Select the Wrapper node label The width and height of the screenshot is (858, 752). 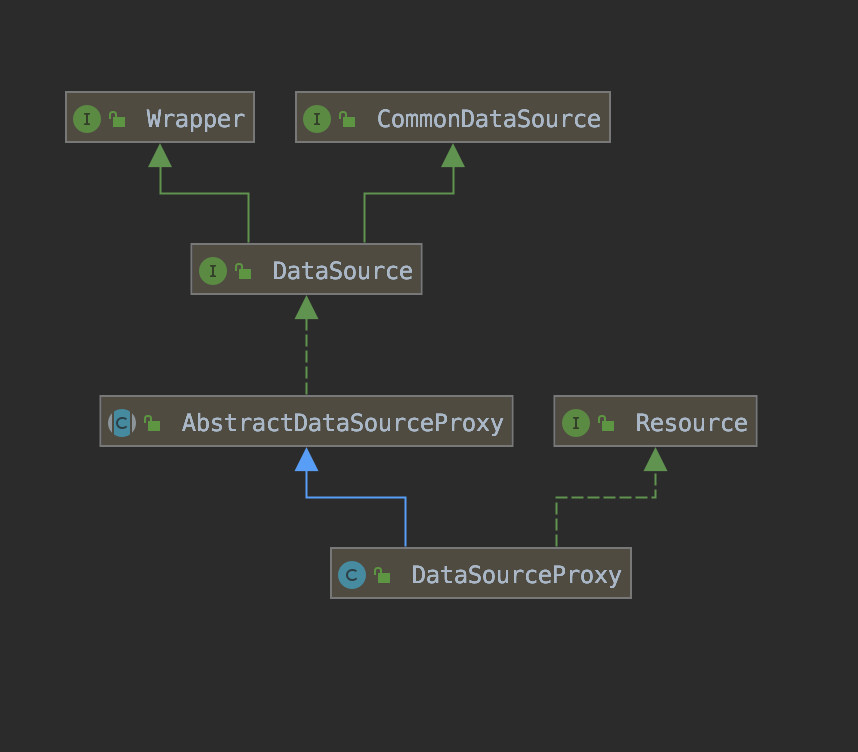point(195,119)
